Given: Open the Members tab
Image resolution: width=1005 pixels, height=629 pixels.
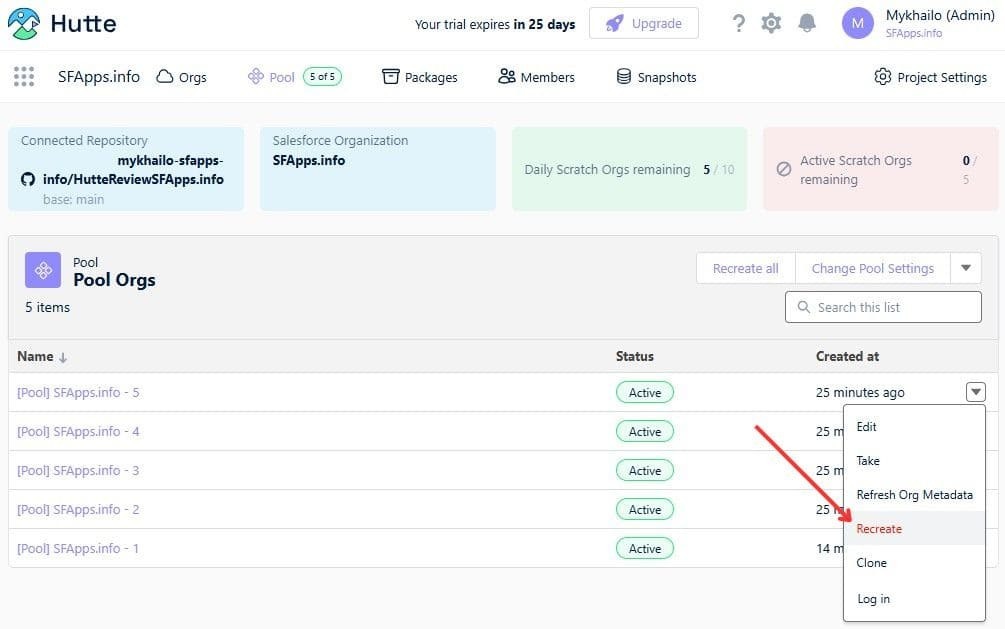Looking at the screenshot, I should coord(536,77).
